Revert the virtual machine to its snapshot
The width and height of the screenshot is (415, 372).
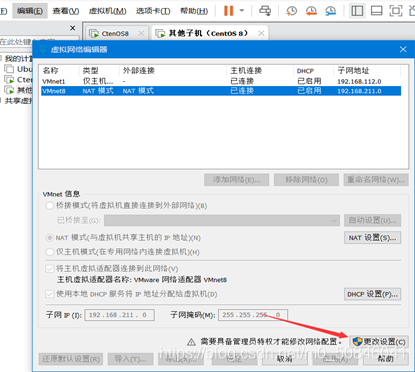[311, 11]
